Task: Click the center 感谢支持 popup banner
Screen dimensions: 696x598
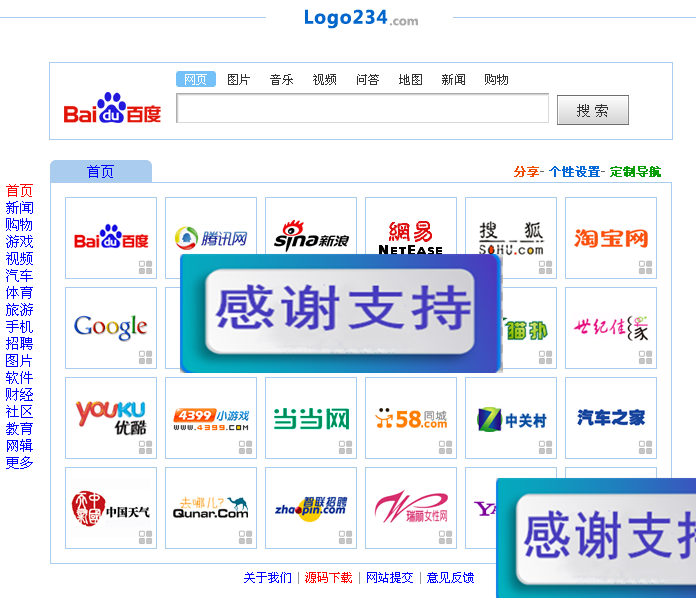Action: click(341, 313)
